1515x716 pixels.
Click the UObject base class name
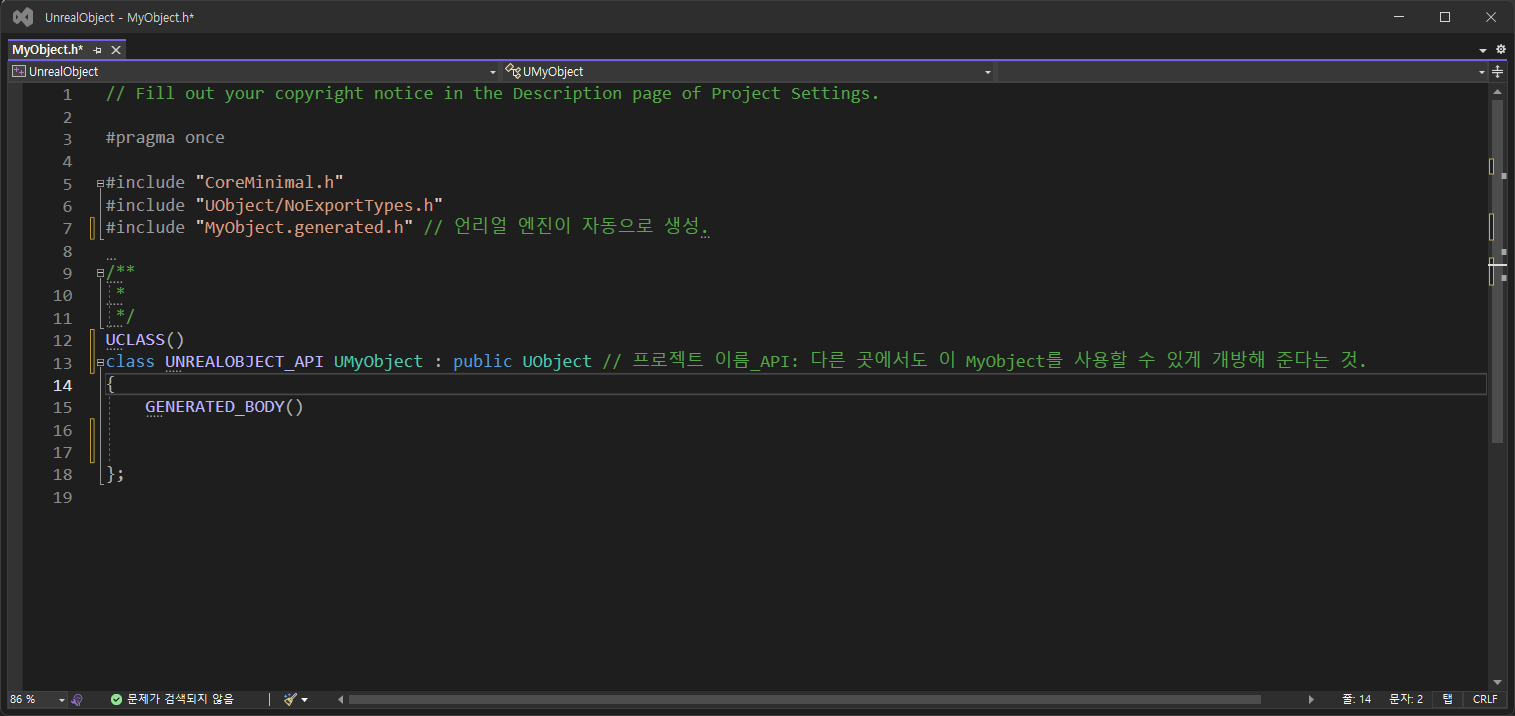click(x=557, y=362)
